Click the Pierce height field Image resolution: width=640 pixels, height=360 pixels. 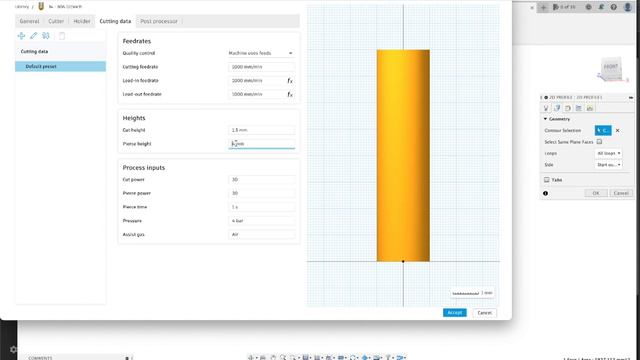point(261,144)
